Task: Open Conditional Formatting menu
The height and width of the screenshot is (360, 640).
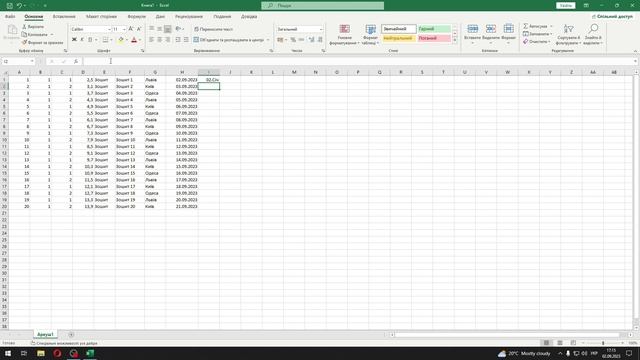Action: click(344, 34)
